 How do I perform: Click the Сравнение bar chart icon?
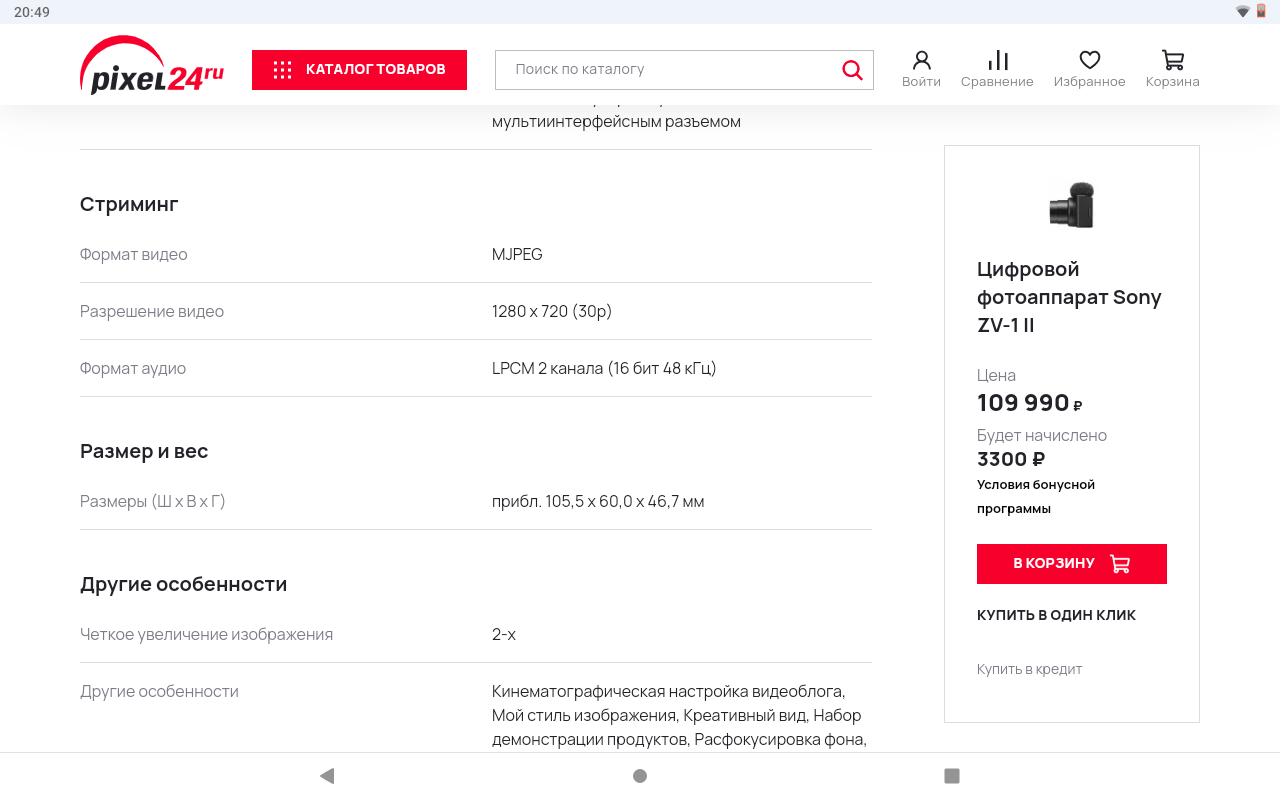997,60
